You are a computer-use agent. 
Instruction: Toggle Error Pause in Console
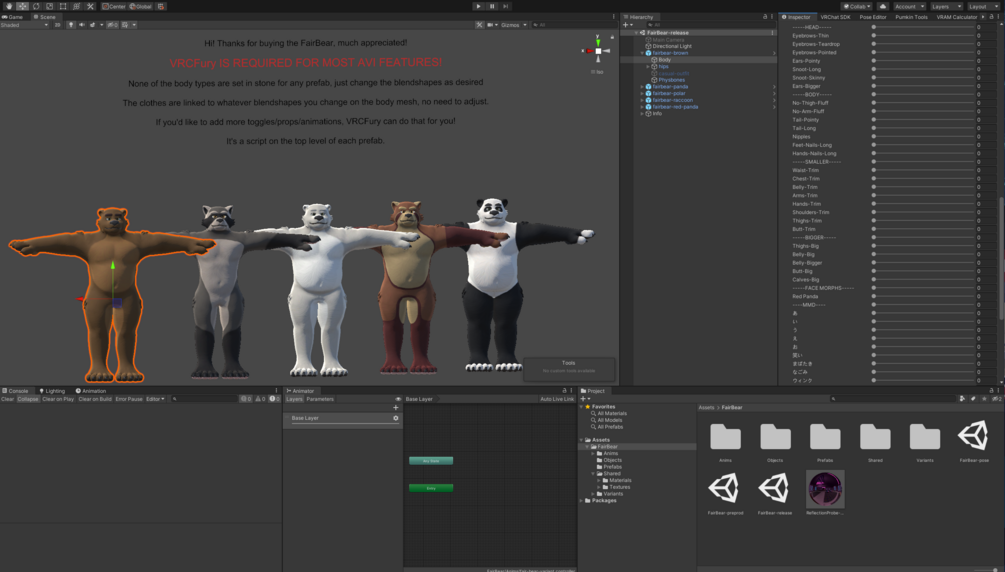(129, 399)
